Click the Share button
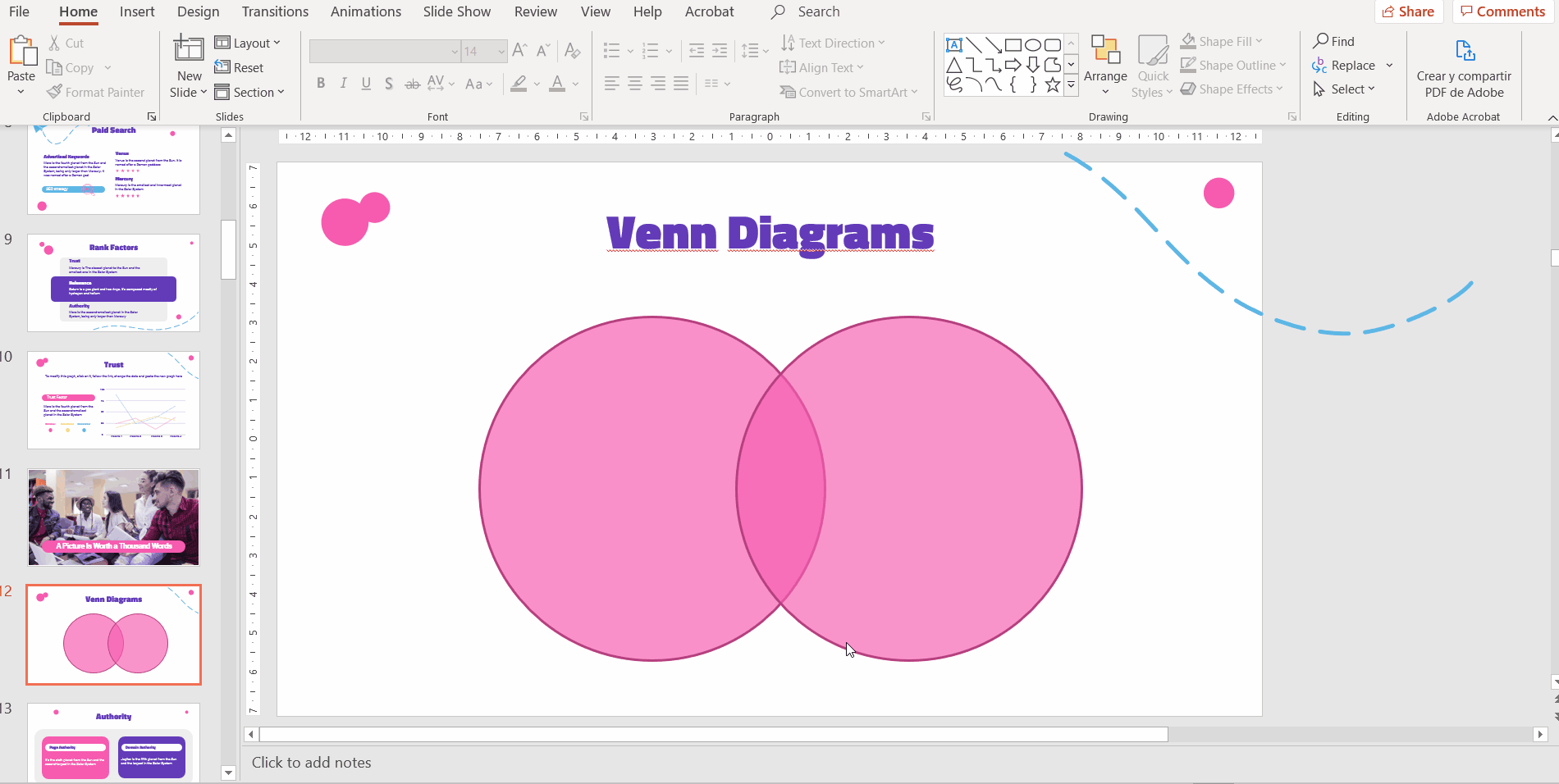Image resolution: width=1559 pixels, height=784 pixels. [x=1408, y=11]
